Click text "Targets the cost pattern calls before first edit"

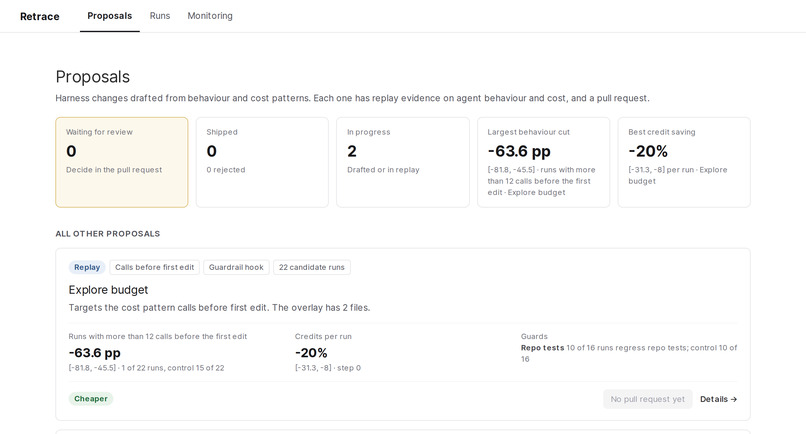[169, 308]
